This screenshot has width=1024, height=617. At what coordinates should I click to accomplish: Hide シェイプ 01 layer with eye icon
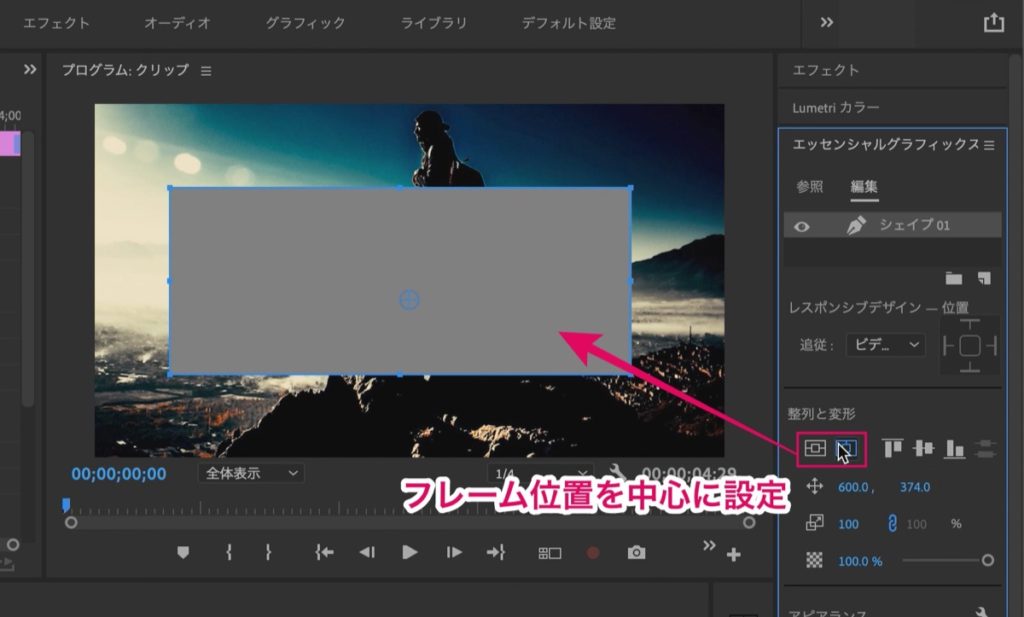[x=802, y=227]
